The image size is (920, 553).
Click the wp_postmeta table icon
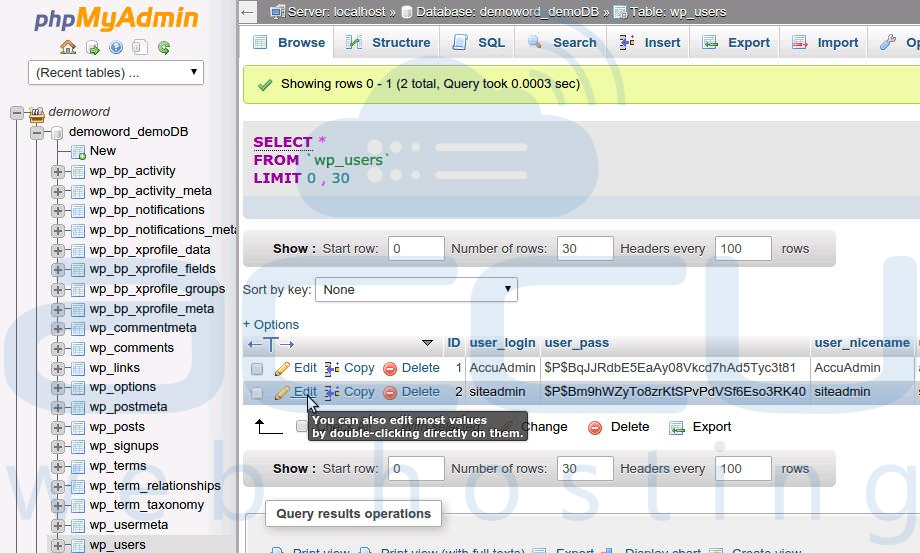pos(78,408)
